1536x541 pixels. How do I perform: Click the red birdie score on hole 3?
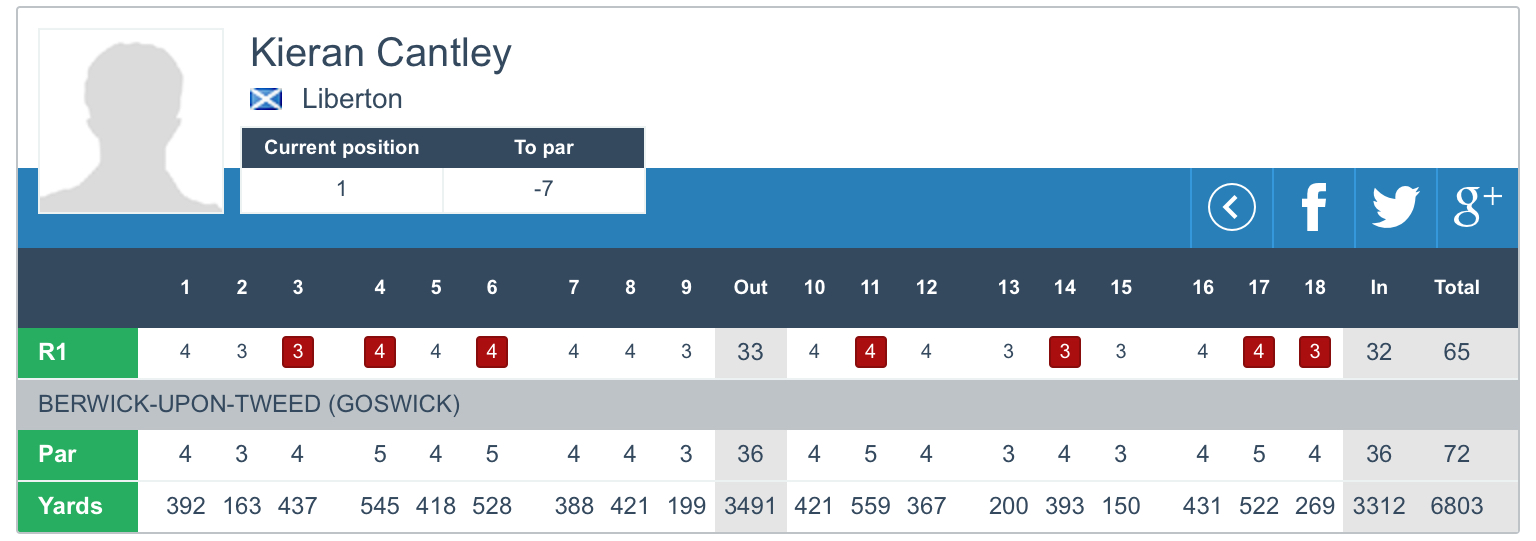298,352
